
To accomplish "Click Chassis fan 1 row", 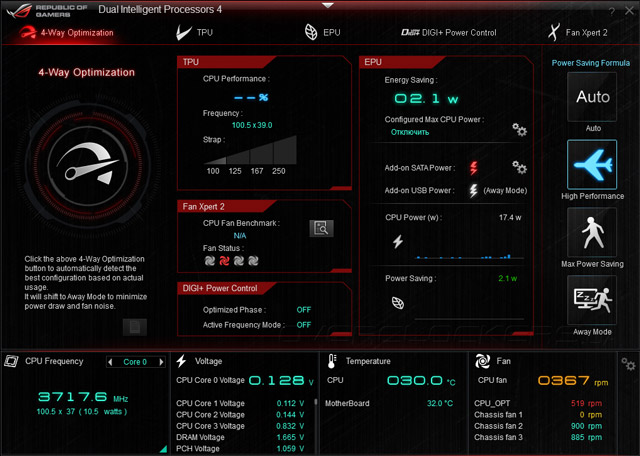I will tap(538, 415).
